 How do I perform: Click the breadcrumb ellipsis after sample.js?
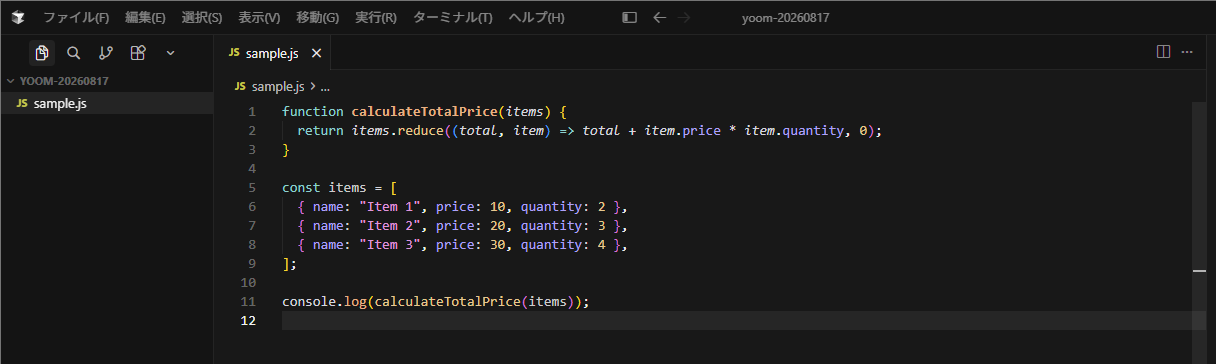[x=325, y=87]
